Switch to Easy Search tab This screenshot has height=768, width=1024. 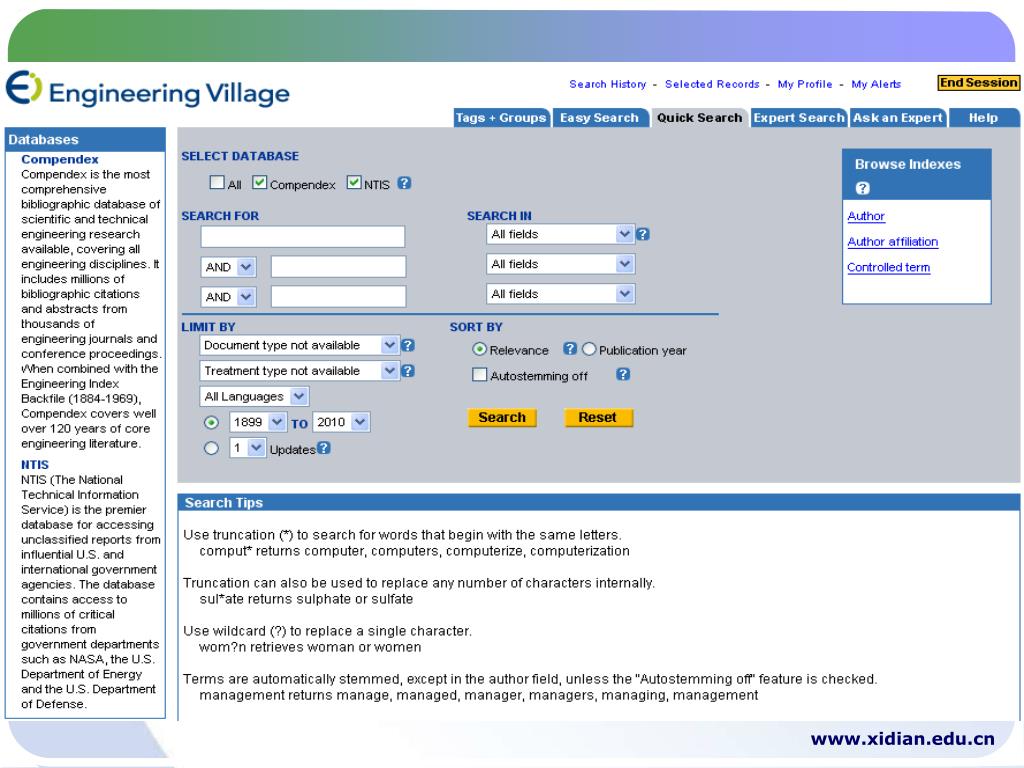pos(600,118)
